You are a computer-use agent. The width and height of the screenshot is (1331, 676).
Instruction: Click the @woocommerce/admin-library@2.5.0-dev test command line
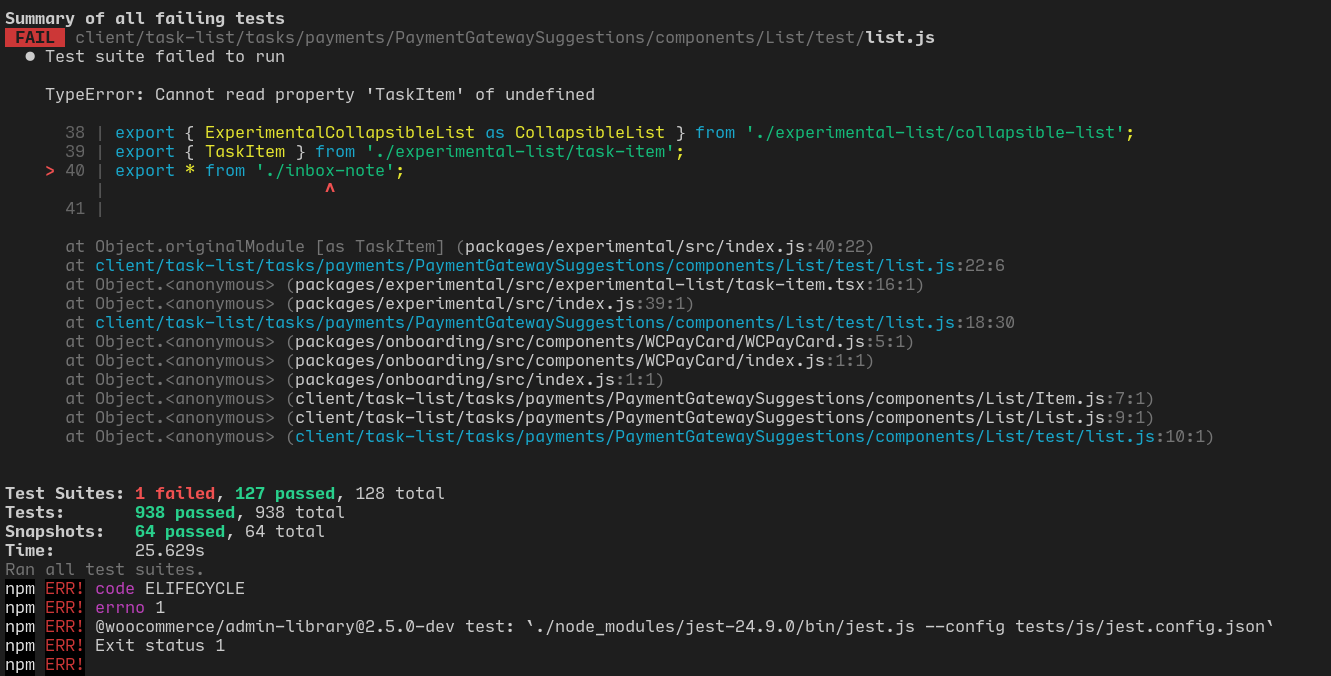pos(640,626)
